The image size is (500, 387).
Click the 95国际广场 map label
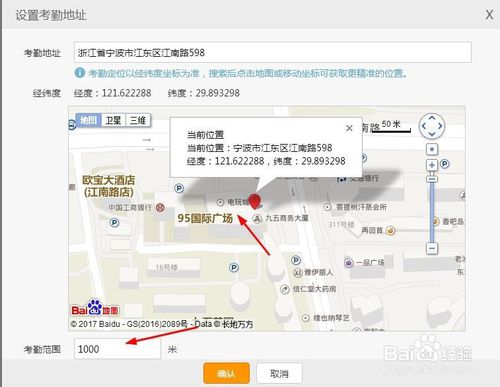205,219
